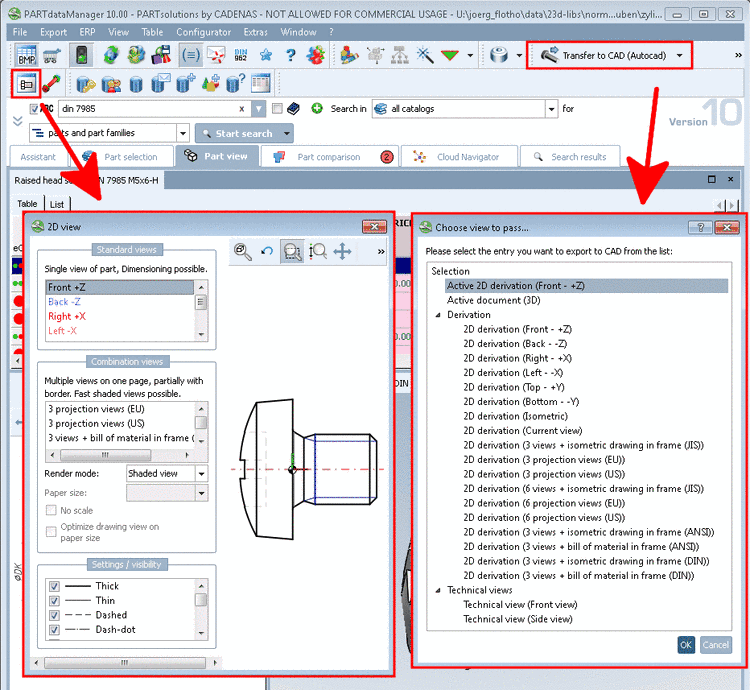Click the database with key icon
Image resolution: width=750 pixels, height=690 pixels.
[86, 84]
